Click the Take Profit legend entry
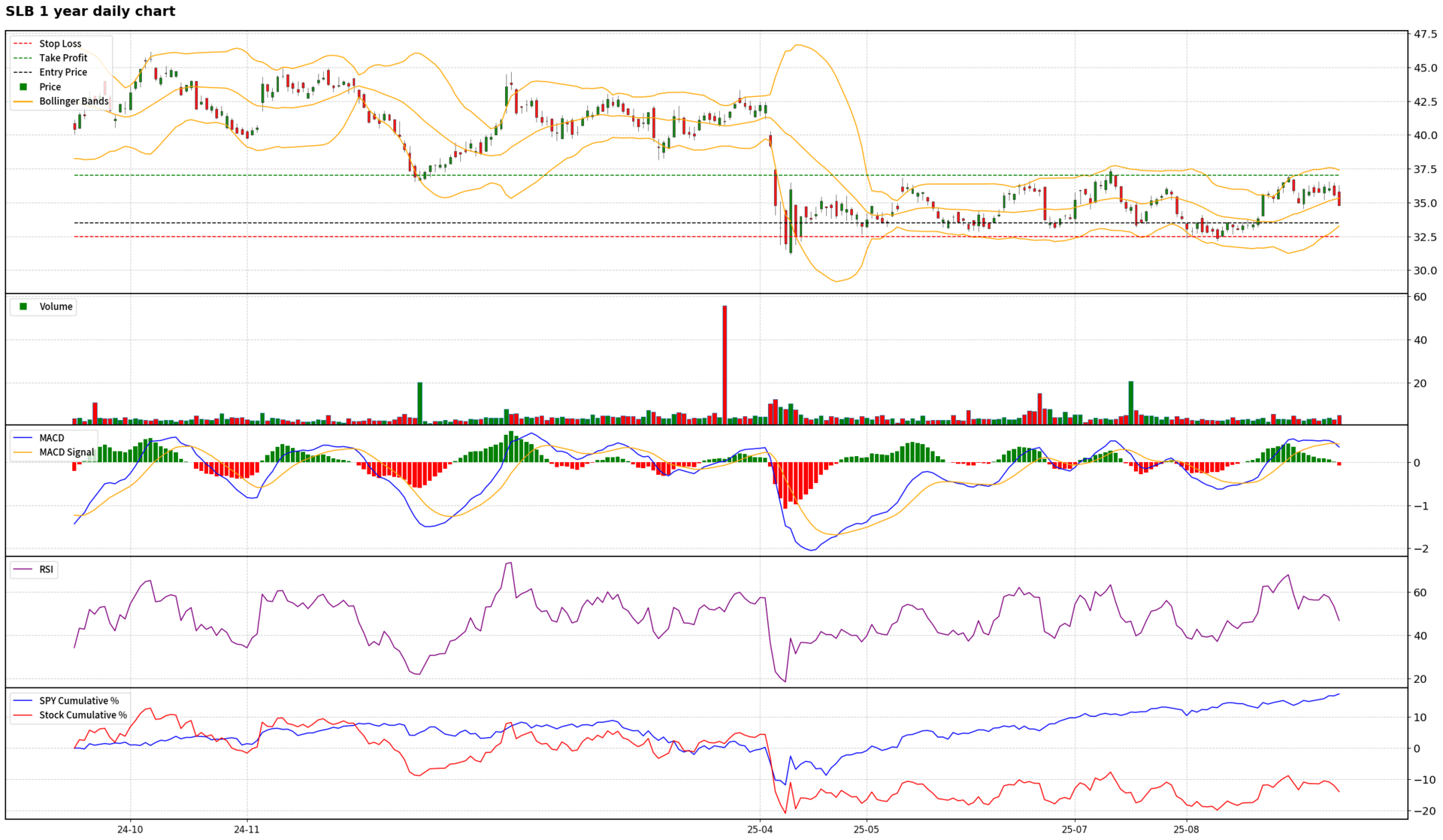1443x840 pixels. (x=63, y=58)
